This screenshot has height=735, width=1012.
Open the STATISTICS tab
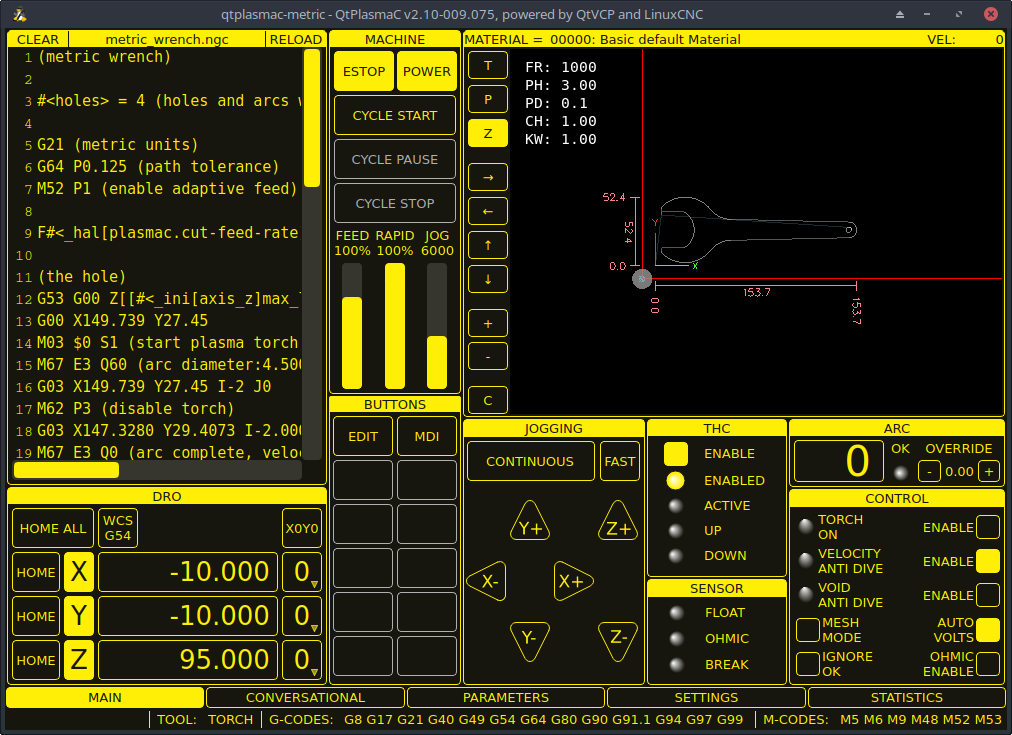(x=906, y=697)
